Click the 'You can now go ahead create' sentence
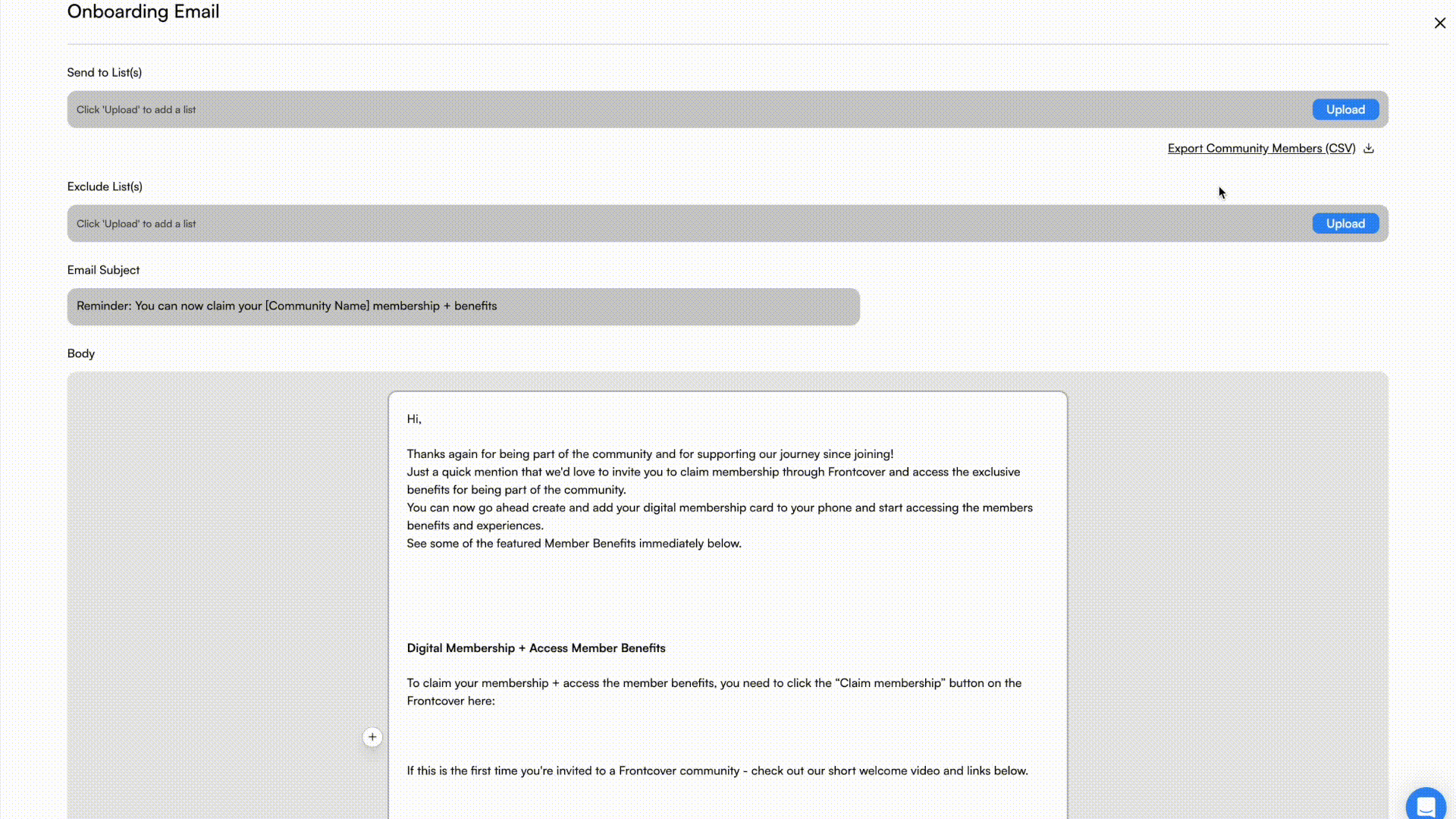 719,508
